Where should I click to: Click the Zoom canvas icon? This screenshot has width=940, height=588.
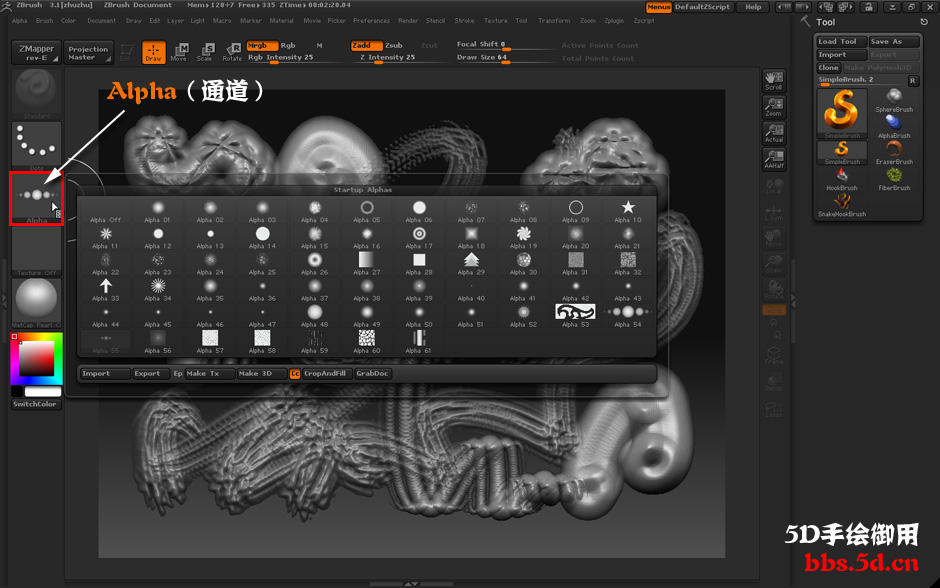pyautogui.click(x=774, y=107)
